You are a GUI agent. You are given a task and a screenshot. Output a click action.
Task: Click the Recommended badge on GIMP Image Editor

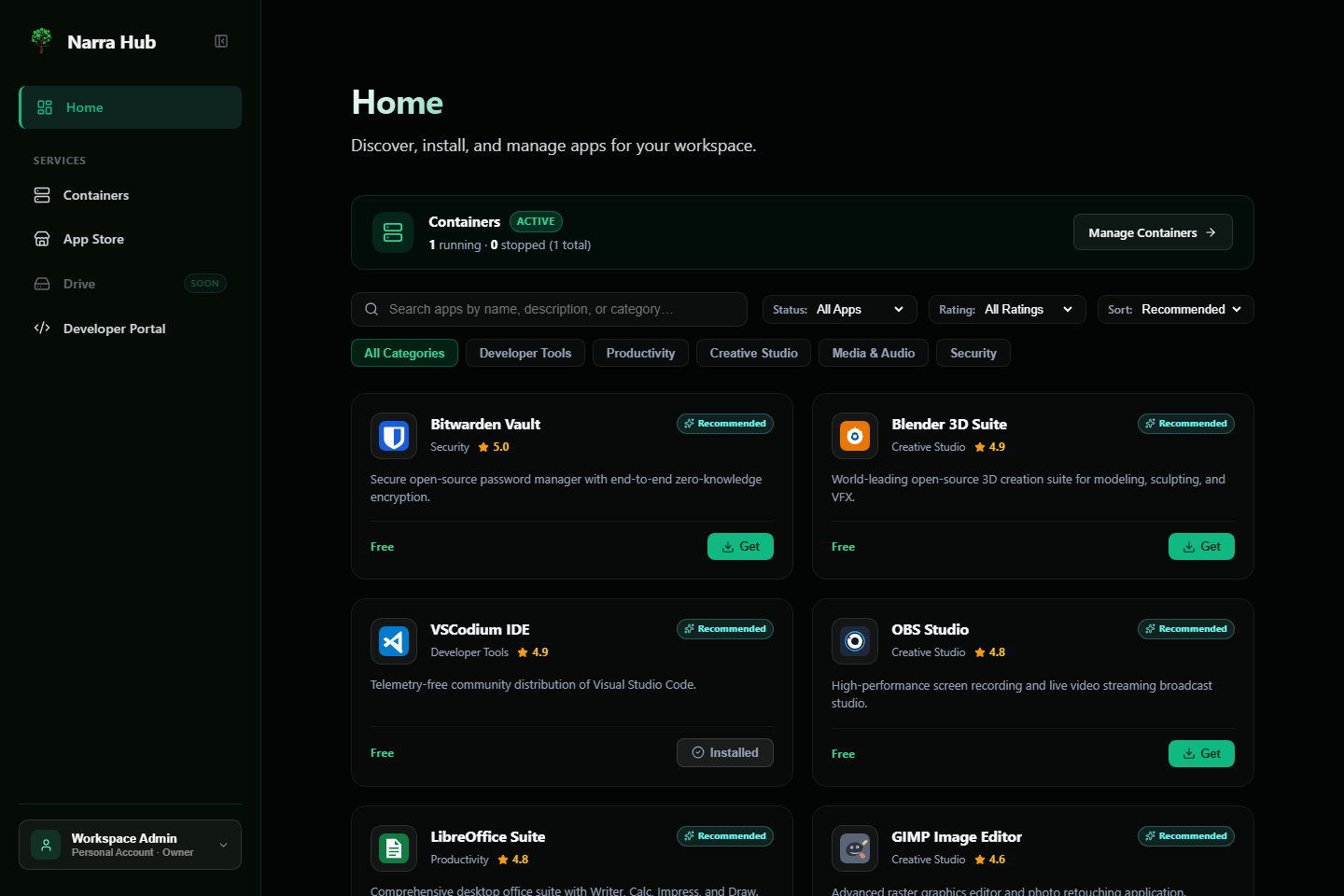[1186, 836]
